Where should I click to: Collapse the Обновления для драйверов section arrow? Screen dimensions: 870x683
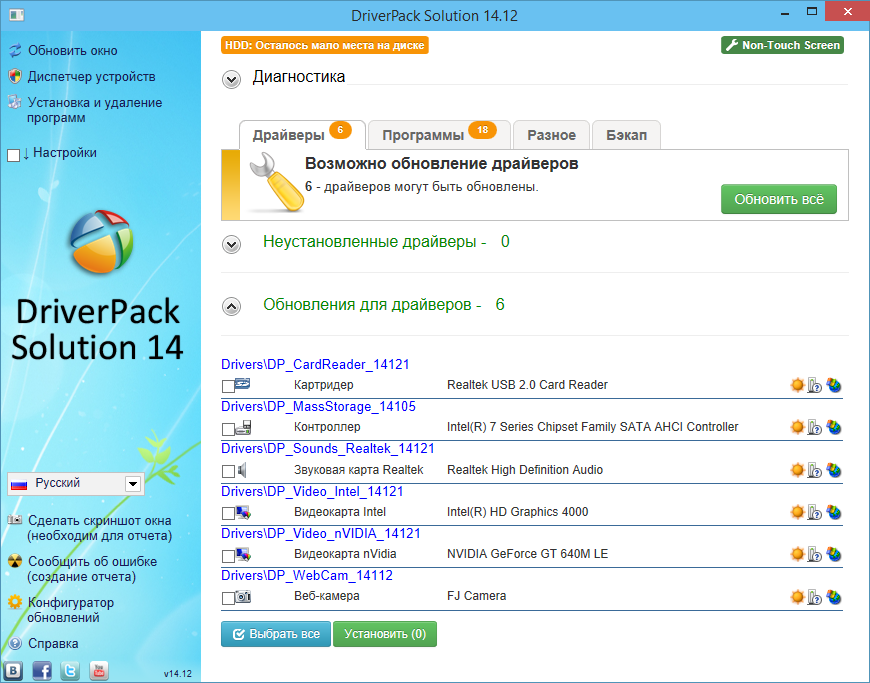[x=231, y=306]
